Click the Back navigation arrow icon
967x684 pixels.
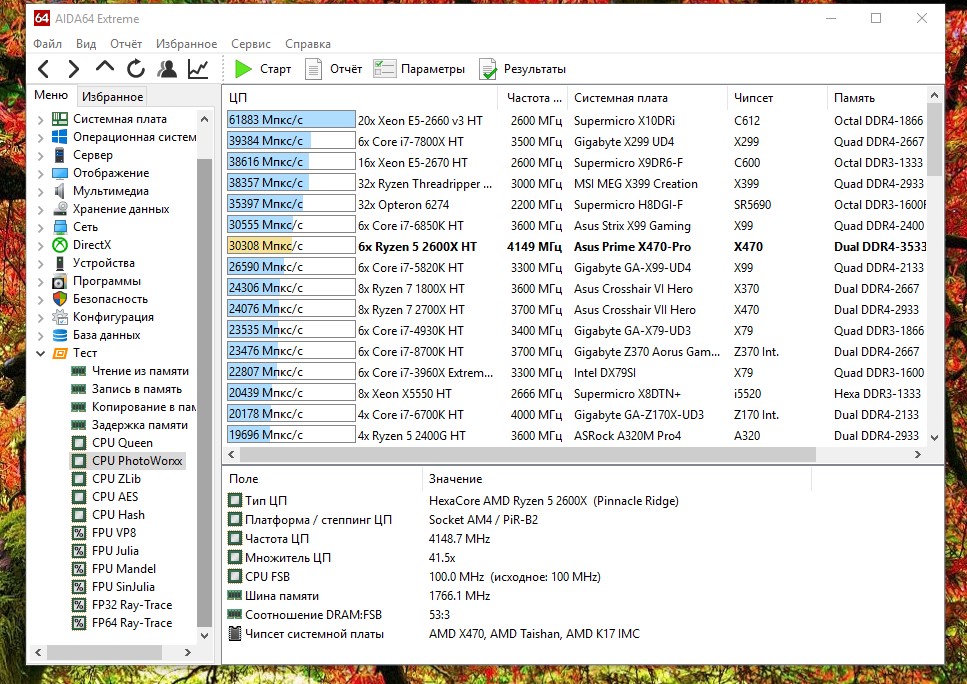[x=43, y=68]
